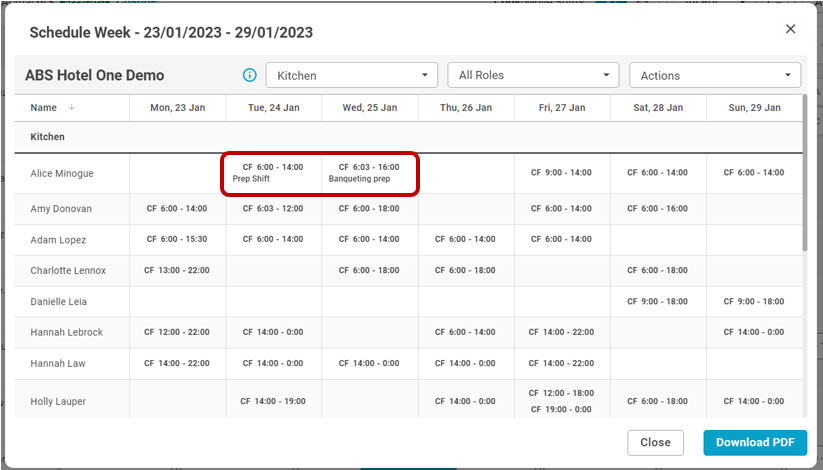Select employee name Adam Lopez
The width and height of the screenshot is (823, 470).
[58, 239]
